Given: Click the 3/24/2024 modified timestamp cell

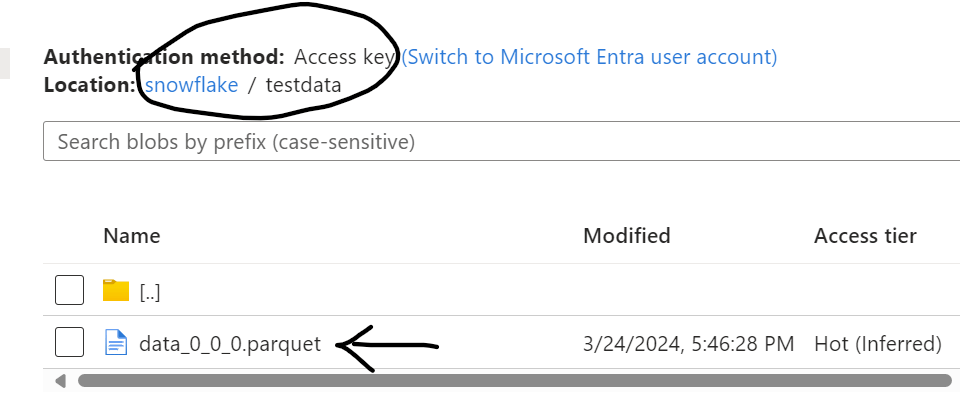Looking at the screenshot, I should click(688, 344).
